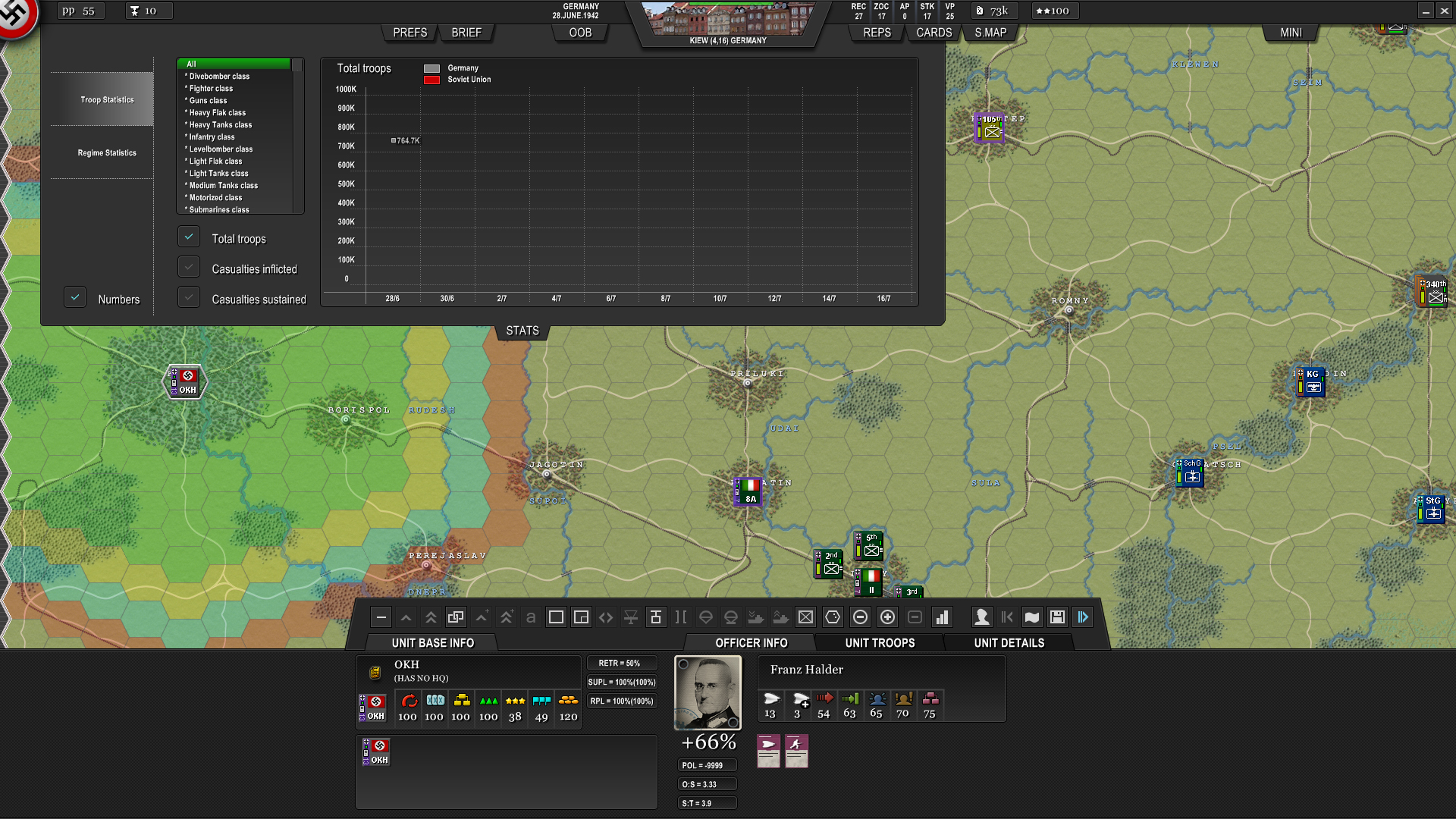The width and height of the screenshot is (1456, 819).
Task: Click the crossed-box infantry symbol icon
Action: pyautogui.click(x=805, y=617)
